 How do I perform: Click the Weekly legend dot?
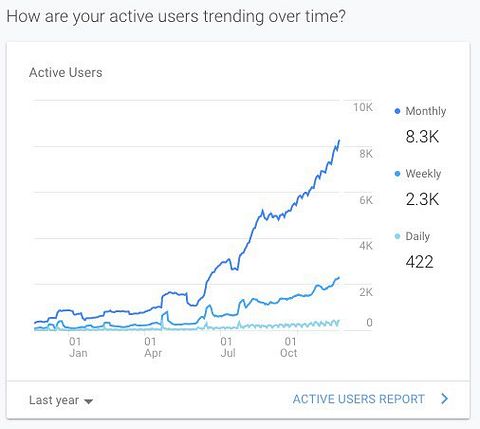(397, 174)
